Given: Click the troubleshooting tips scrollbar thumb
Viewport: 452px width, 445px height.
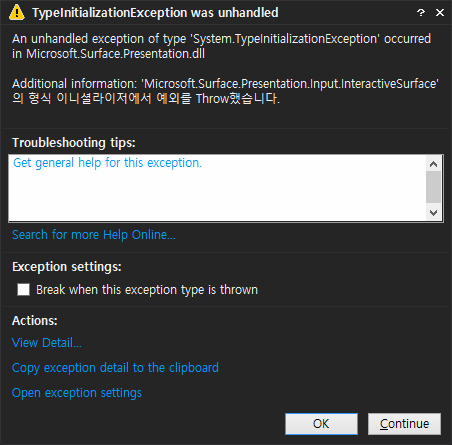Looking at the screenshot, I should 433,187.
